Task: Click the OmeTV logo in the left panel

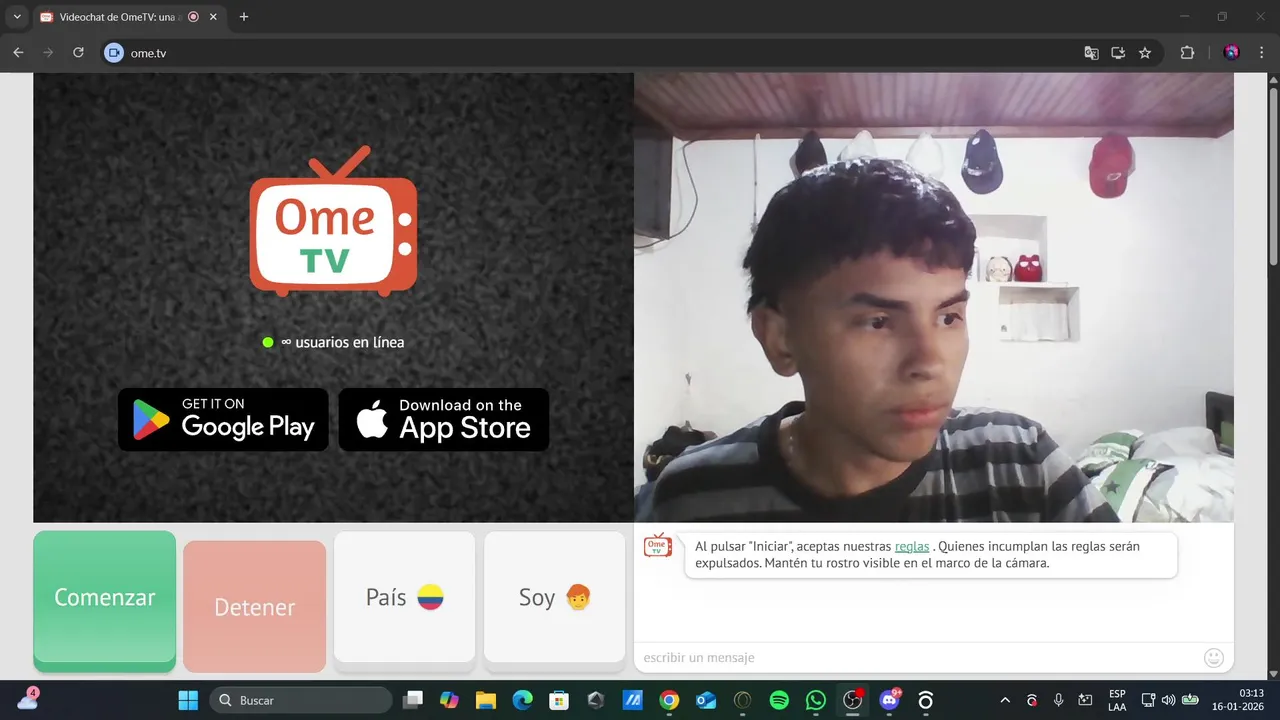Action: [333, 222]
